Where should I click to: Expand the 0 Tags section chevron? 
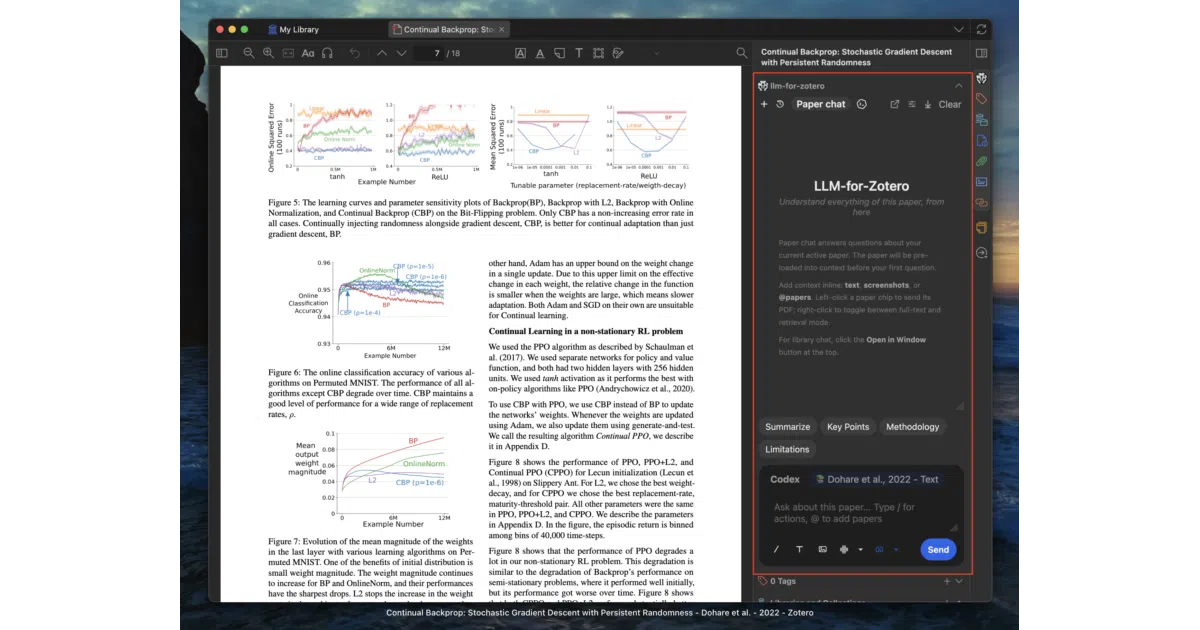point(959,580)
